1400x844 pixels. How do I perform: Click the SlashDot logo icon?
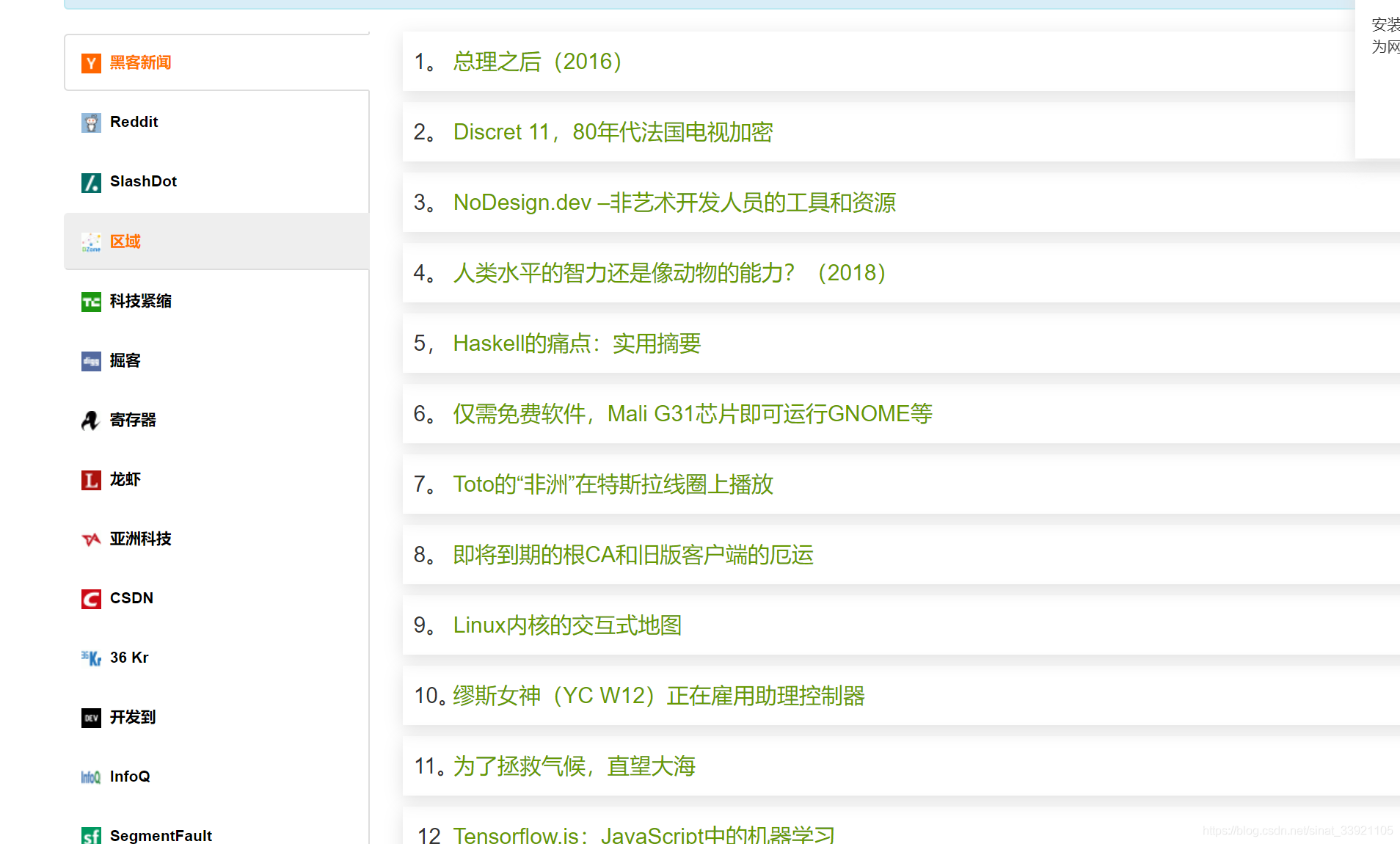[x=91, y=182]
